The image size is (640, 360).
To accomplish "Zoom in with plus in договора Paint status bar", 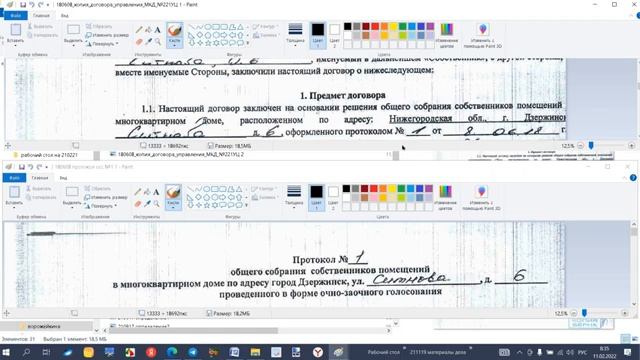I will [x=631, y=145].
